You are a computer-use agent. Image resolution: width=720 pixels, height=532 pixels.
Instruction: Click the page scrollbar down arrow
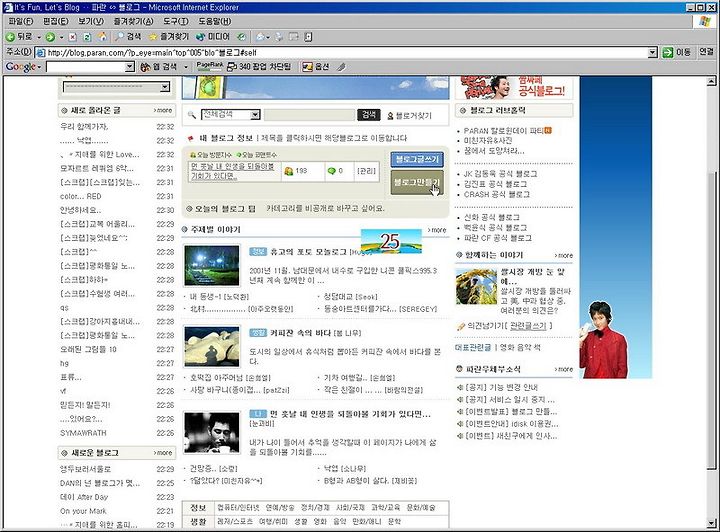click(x=711, y=523)
